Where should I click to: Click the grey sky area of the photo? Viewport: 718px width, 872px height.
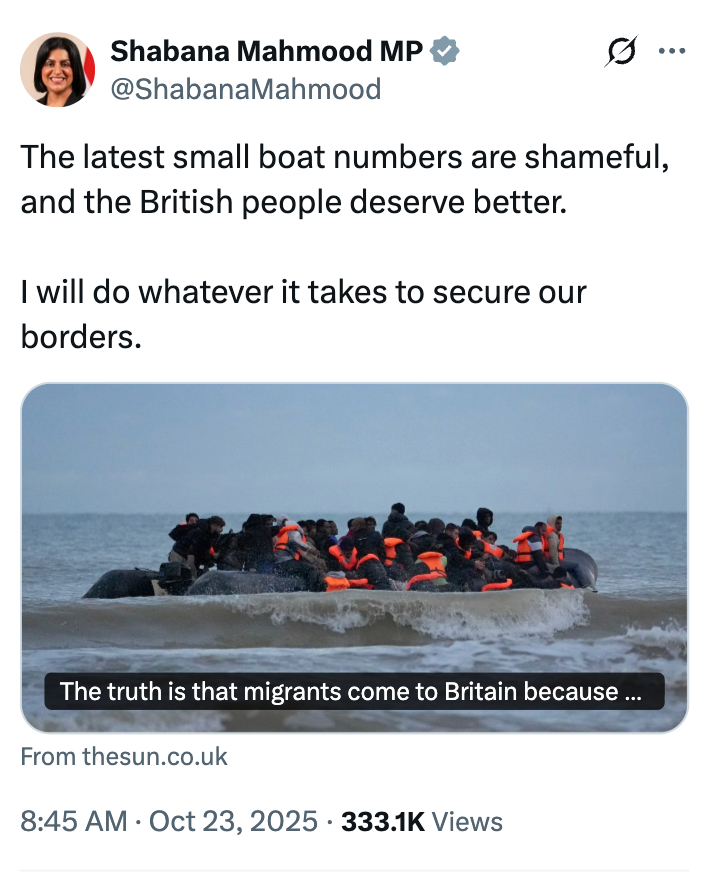click(354, 440)
